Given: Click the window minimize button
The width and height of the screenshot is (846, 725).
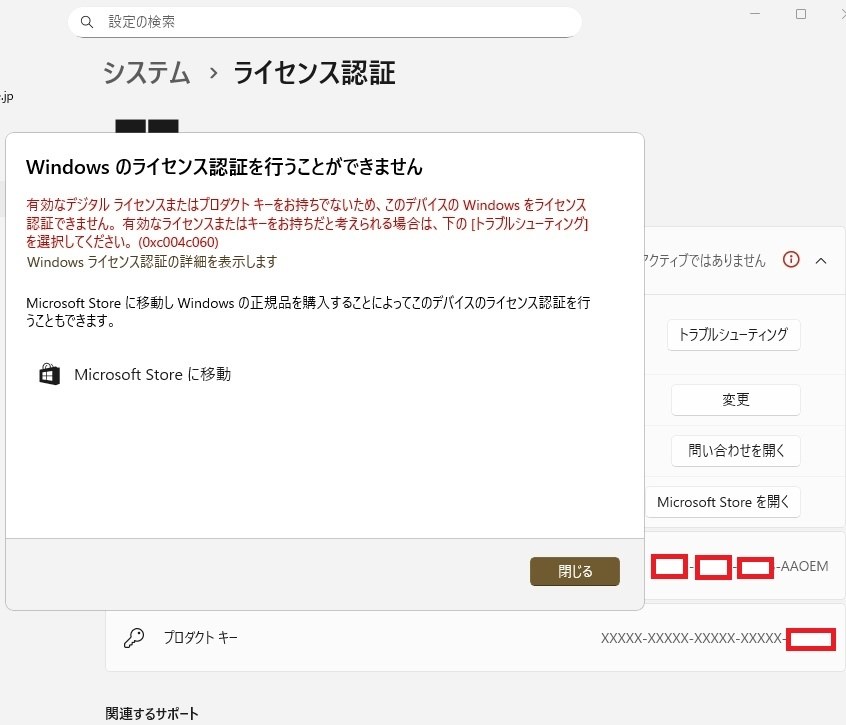Looking at the screenshot, I should (x=755, y=14).
